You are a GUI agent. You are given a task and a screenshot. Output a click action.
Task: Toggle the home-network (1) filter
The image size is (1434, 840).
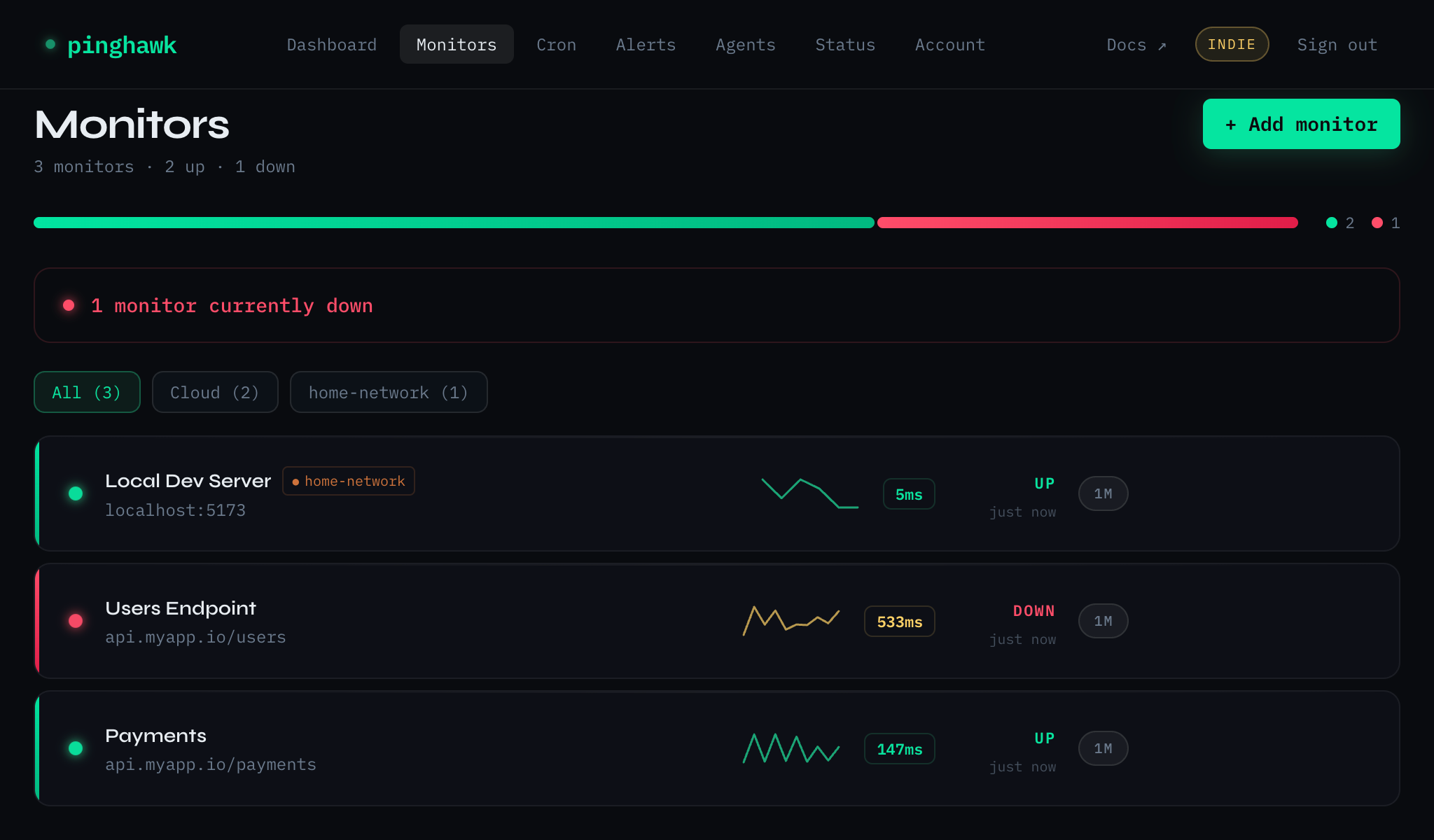pyautogui.click(x=389, y=392)
